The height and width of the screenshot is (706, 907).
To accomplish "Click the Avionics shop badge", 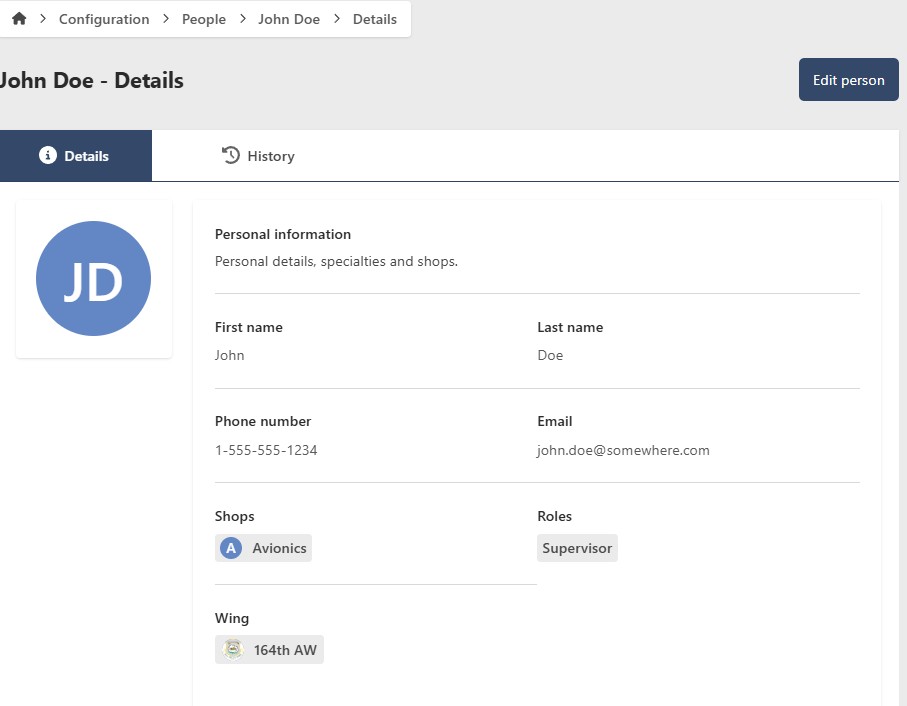I will pos(263,547).
